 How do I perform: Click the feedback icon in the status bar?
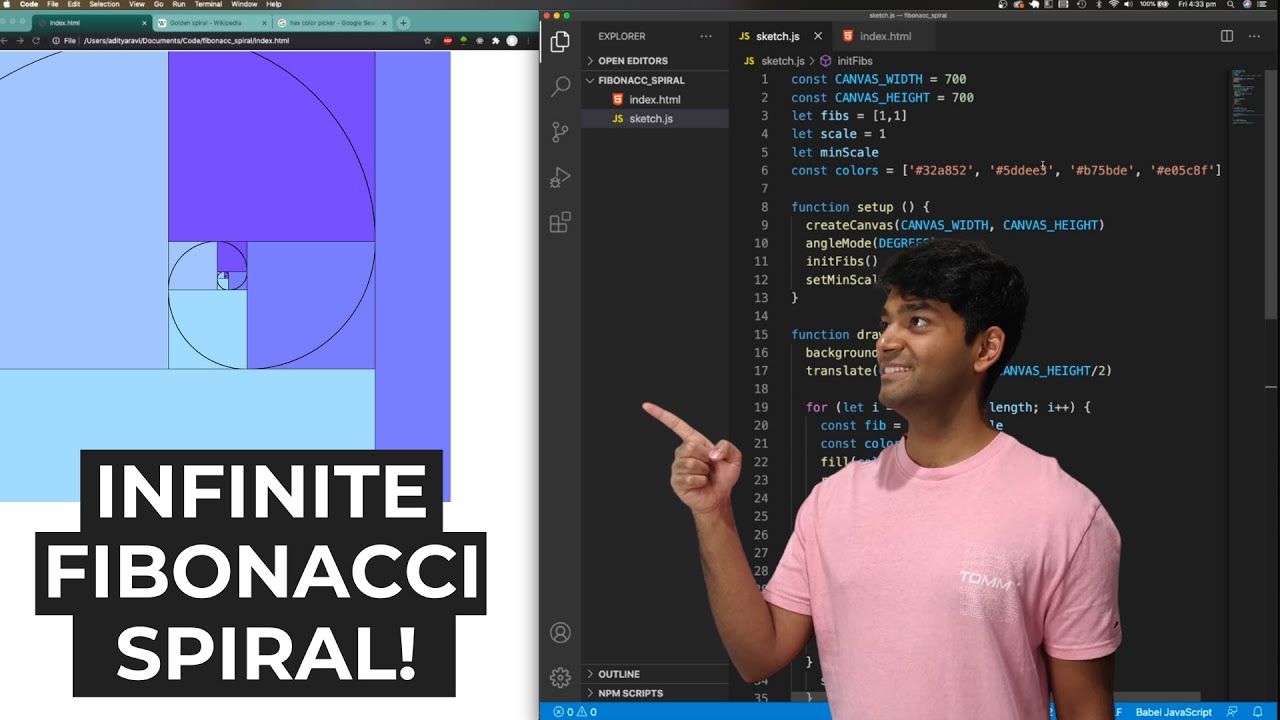(x=1231, y=712)
